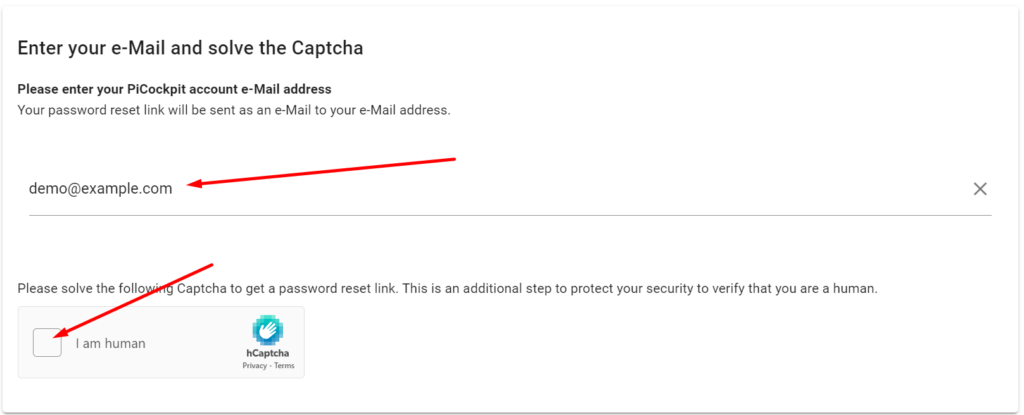Click the 'Please solve the following Captcha' paragraph
The height and width of the screenshot is (415, 1024).
(447, 288)
